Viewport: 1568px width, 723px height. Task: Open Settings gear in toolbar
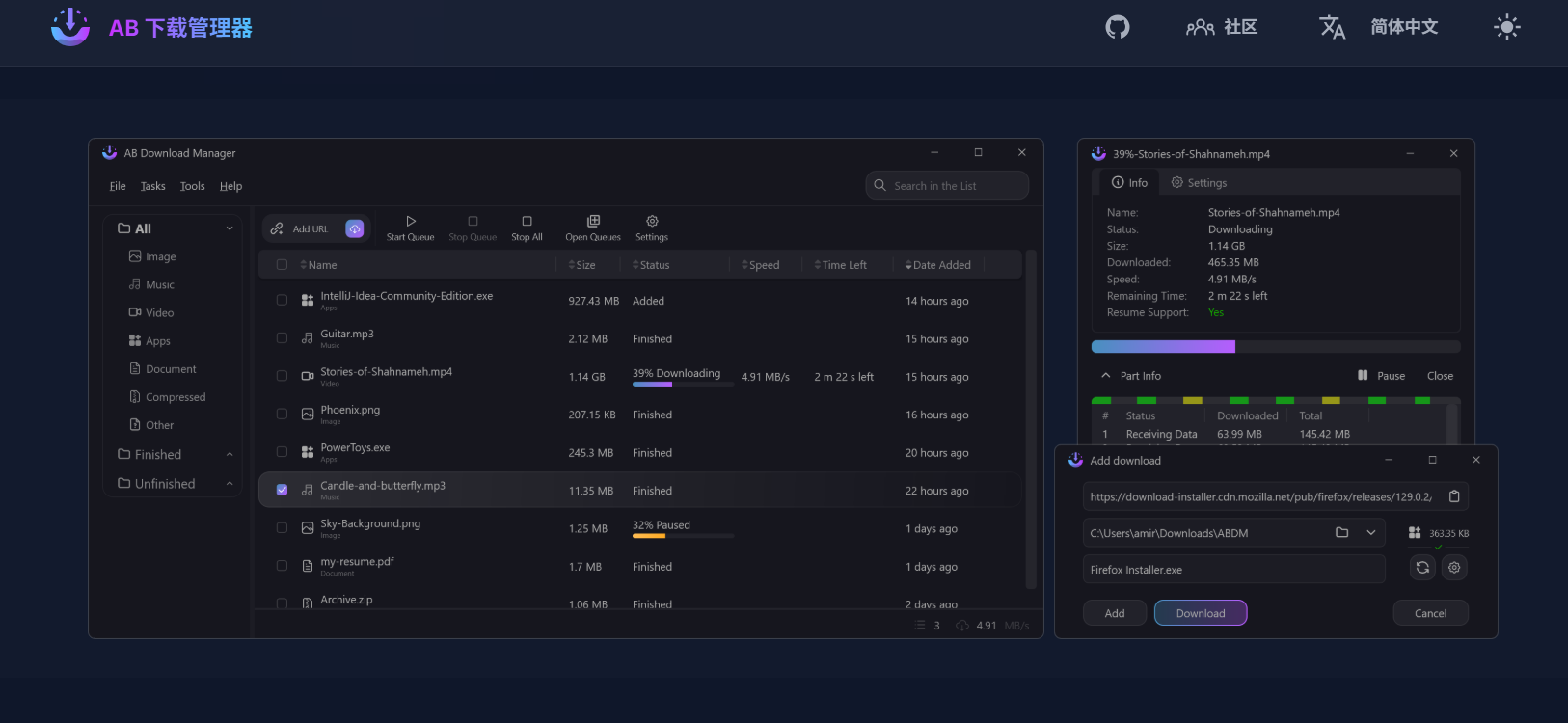click(652, 221)
